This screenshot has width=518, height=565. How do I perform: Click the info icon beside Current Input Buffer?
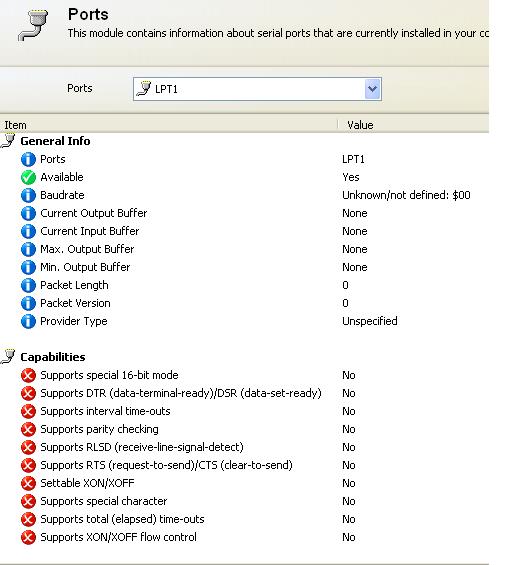pyautogui.click(x=28, y=231)
